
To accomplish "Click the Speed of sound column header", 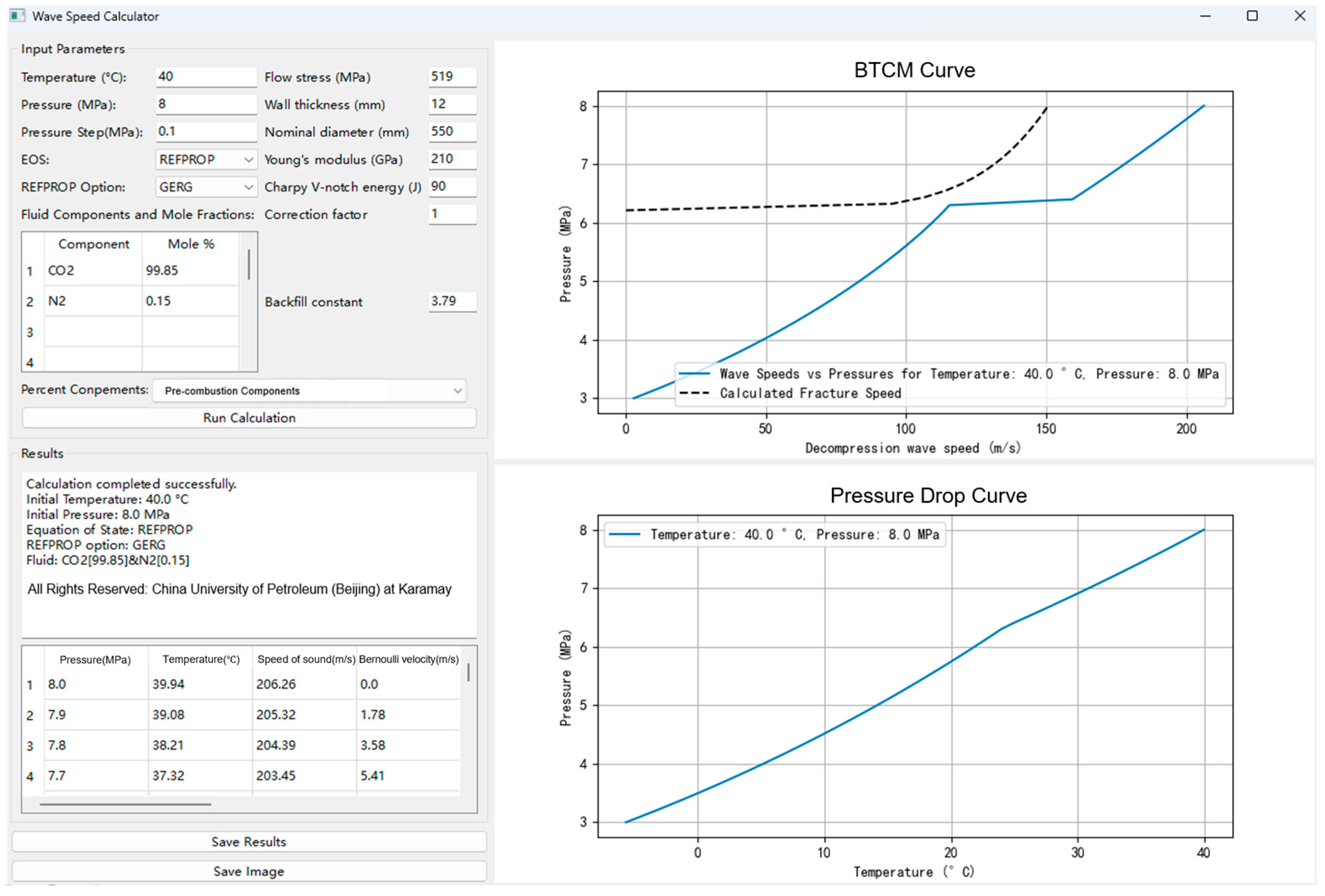I will pos(306,659).
